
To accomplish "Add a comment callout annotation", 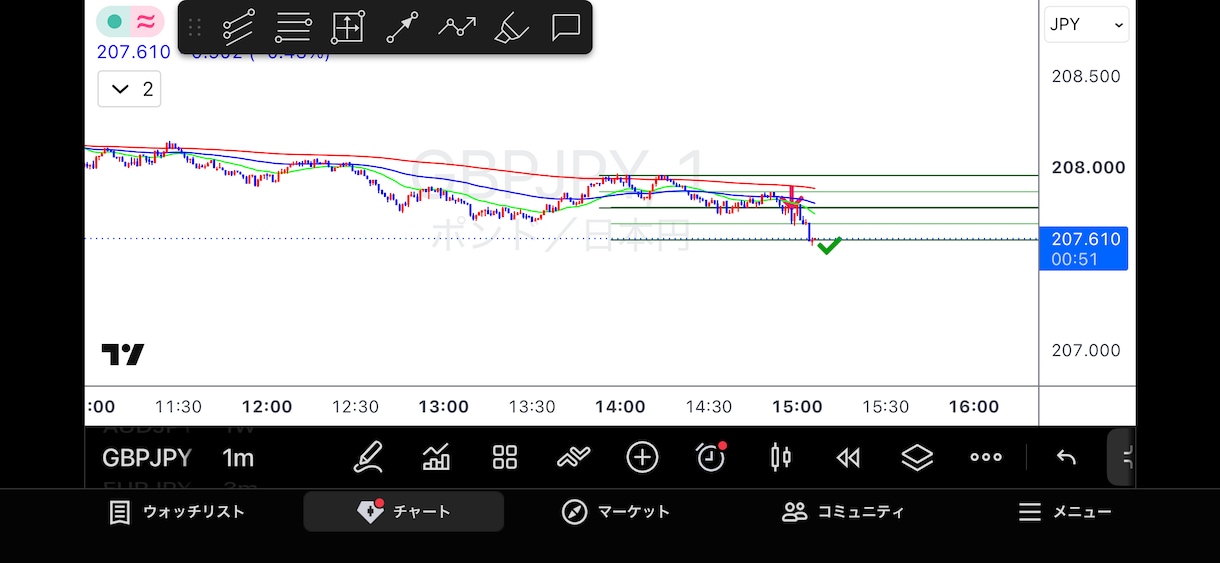I will 566,27.
